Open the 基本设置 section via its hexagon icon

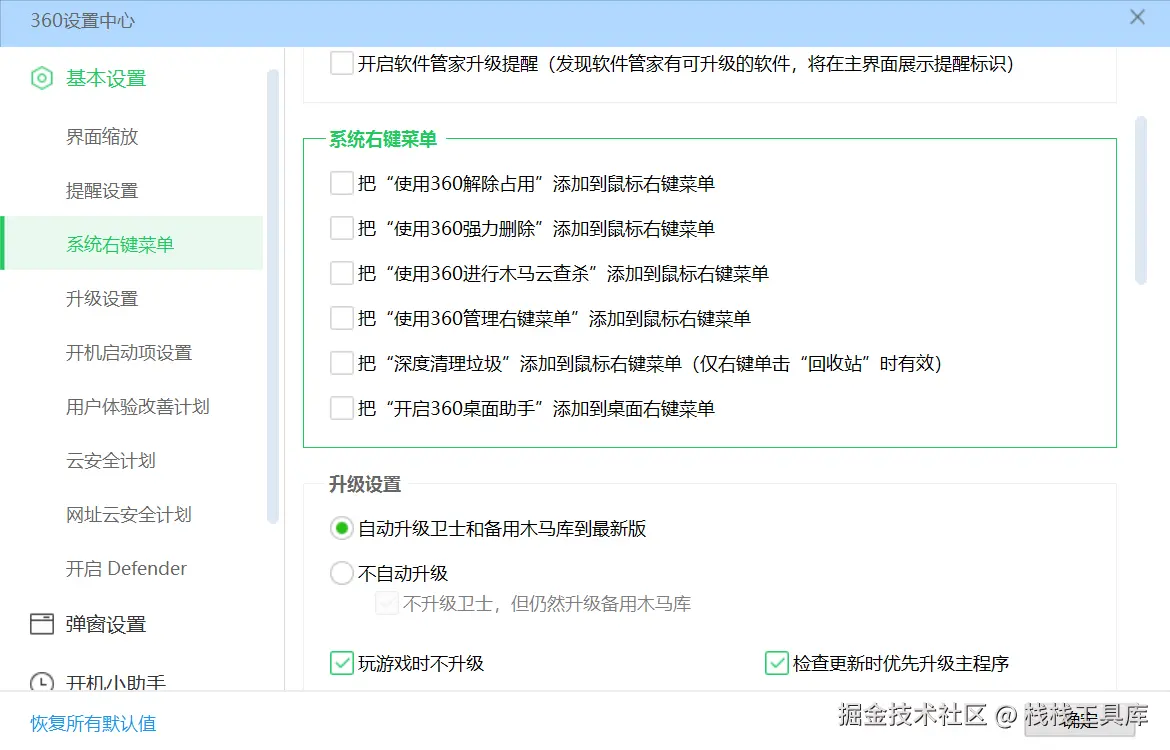pos(42,78)
